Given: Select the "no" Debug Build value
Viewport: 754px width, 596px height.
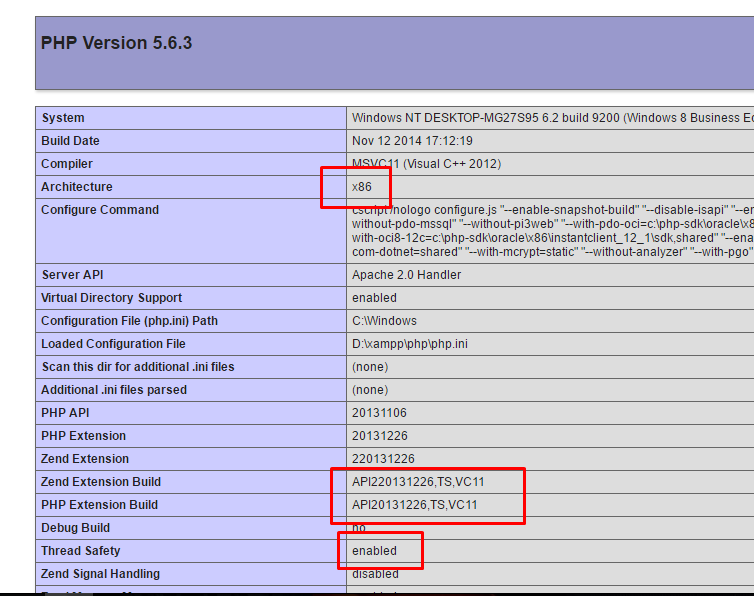Looking at the screenshot, I should [359, 528].
